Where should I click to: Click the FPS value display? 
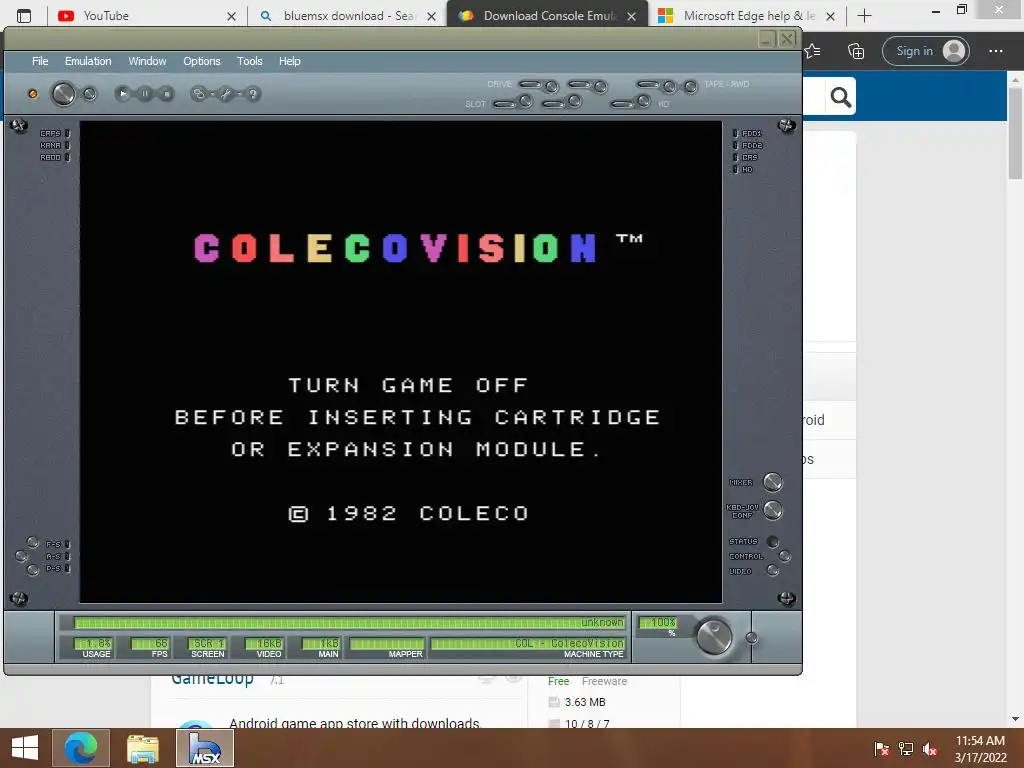[x=150, y=643]
